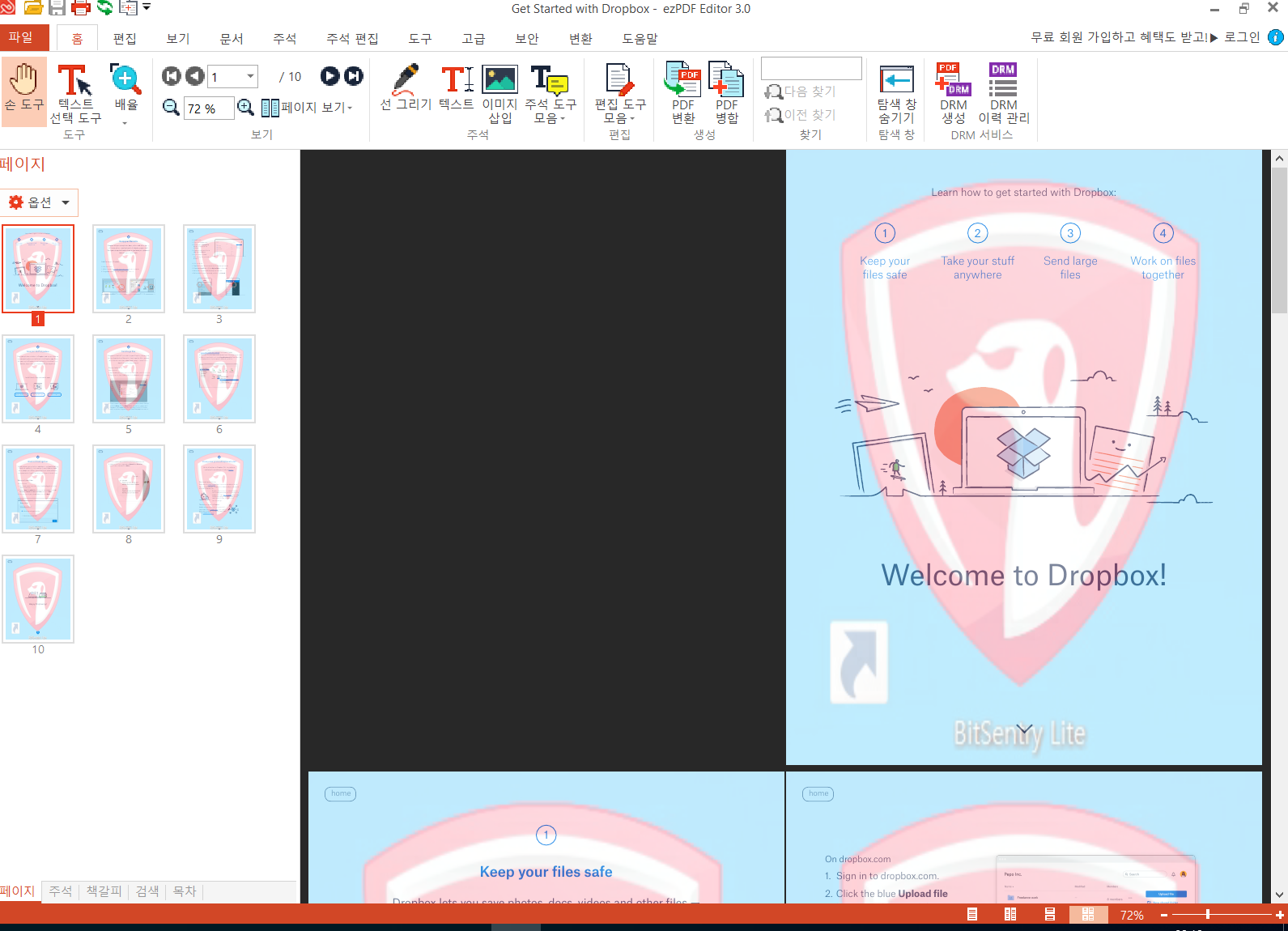Click the green refresh arrows icon

pos(104,8)
